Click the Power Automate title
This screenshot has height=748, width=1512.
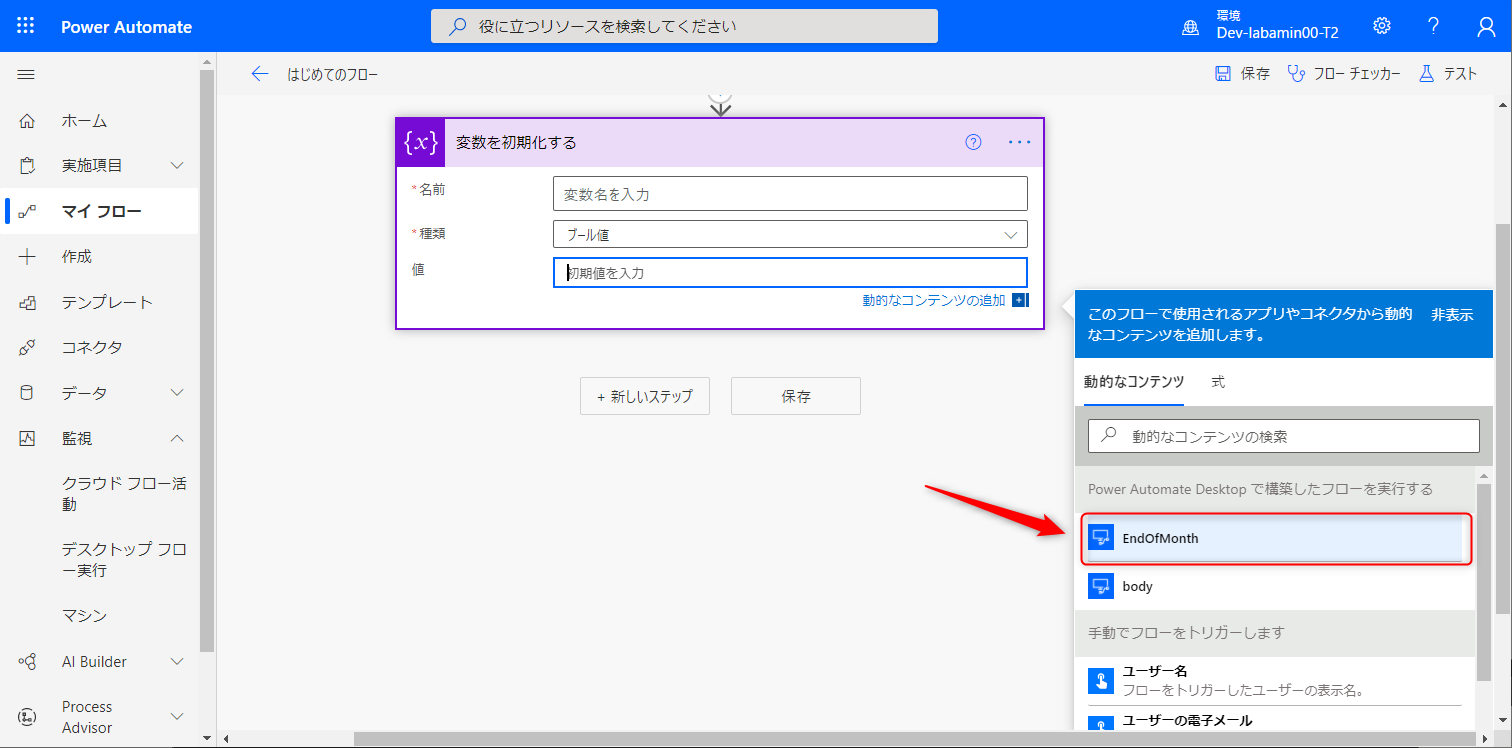pos(126,27)
